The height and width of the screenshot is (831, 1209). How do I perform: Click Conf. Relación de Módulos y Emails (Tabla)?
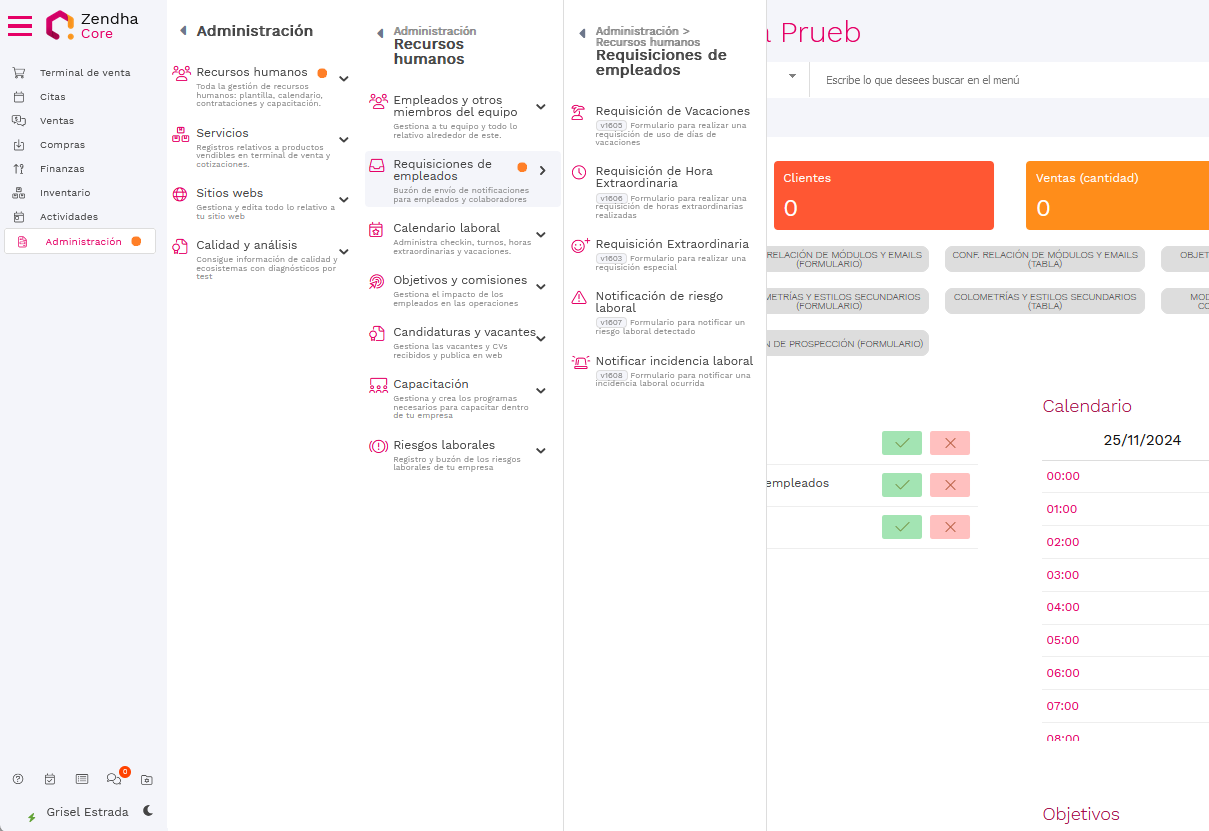(1045, 259)
